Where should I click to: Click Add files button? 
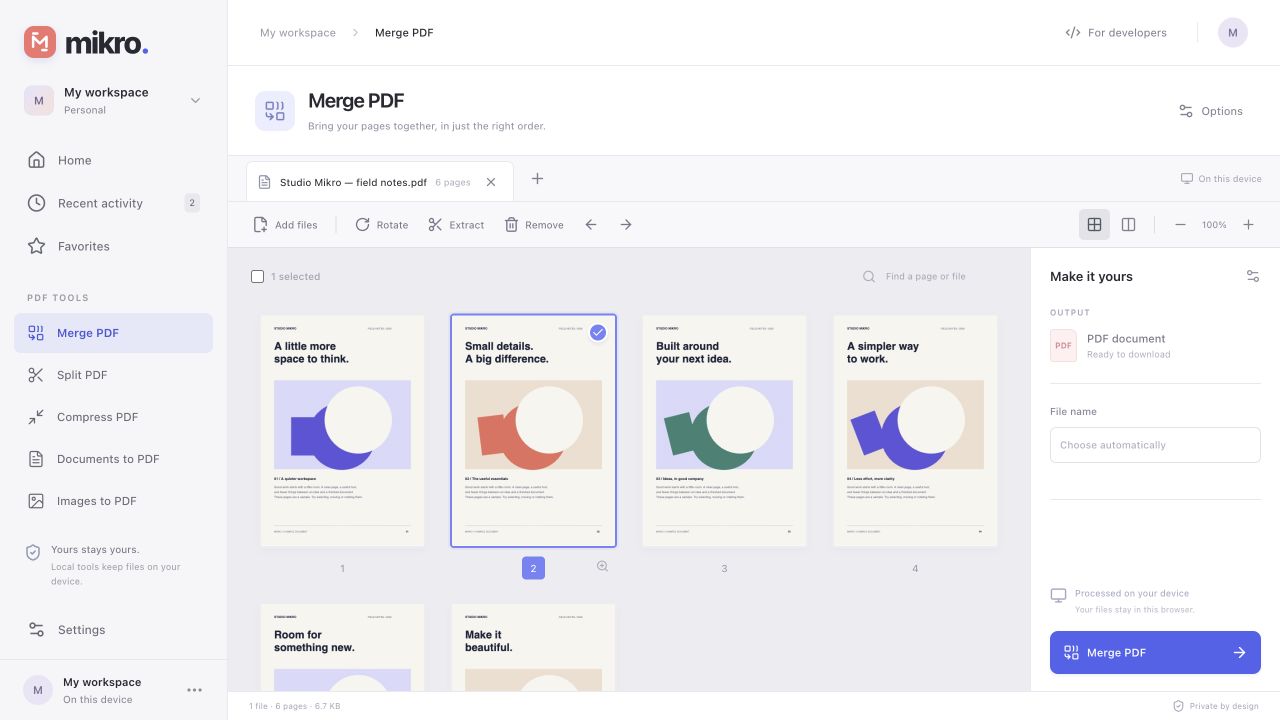click(x=285, y=225)
